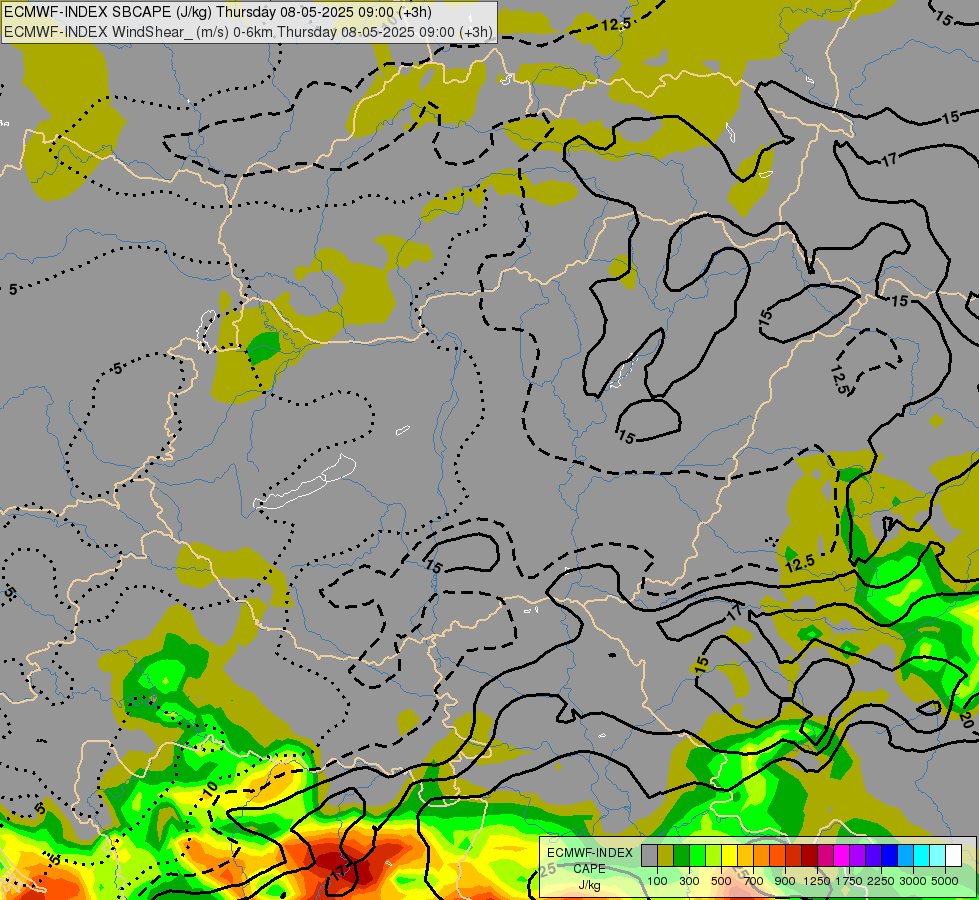Click the orange swatch above the 700 label
The height and width of the screenshot is (900, 979).
pyautogui.click(x=762, y=855)
